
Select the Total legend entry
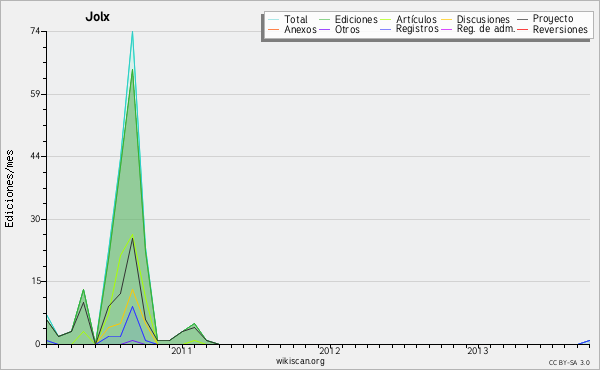pos(296,19)
